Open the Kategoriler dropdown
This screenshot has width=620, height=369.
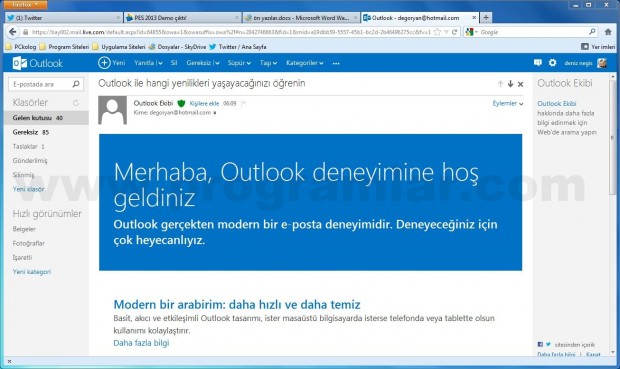(x=305, y=63)
